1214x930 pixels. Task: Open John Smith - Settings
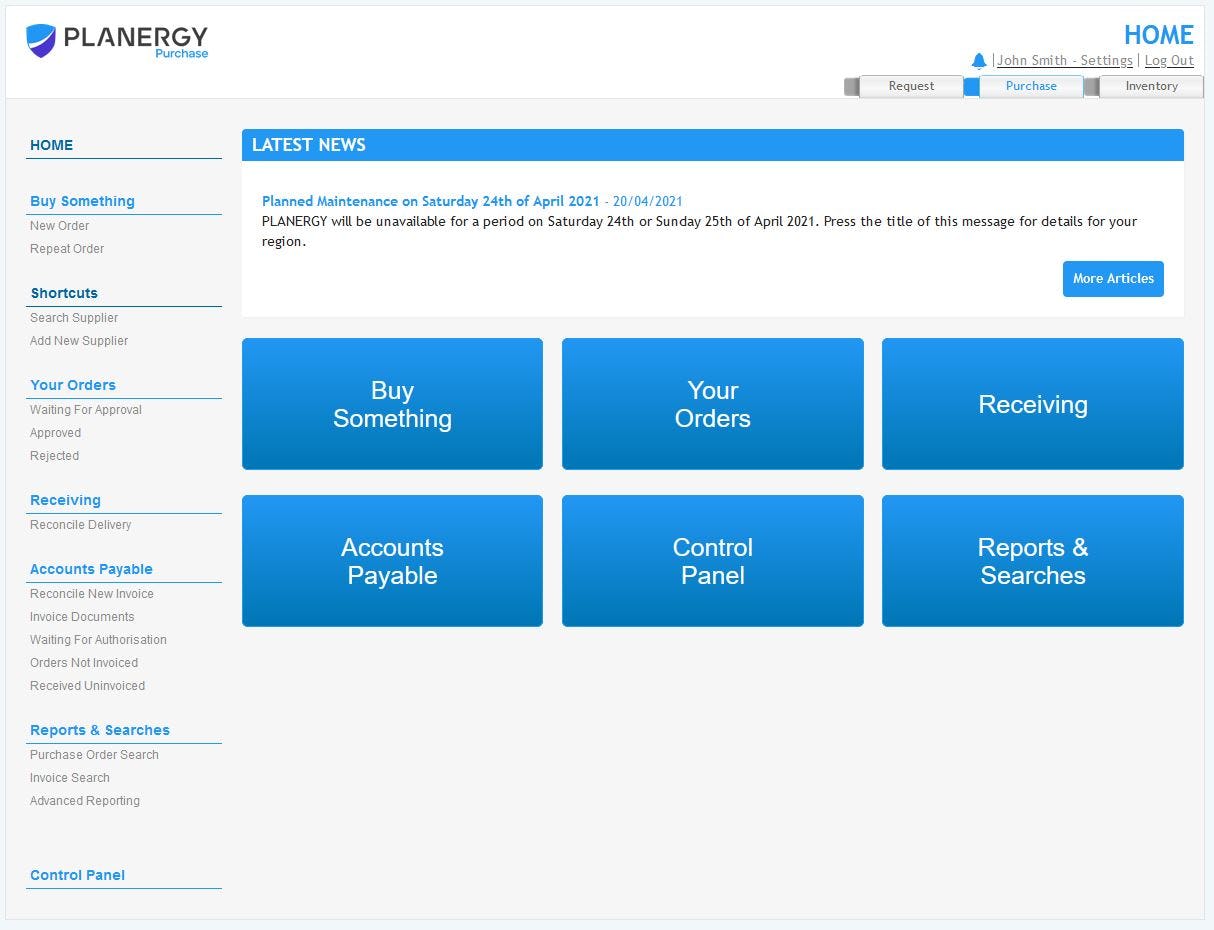[x=1064, y=60]
